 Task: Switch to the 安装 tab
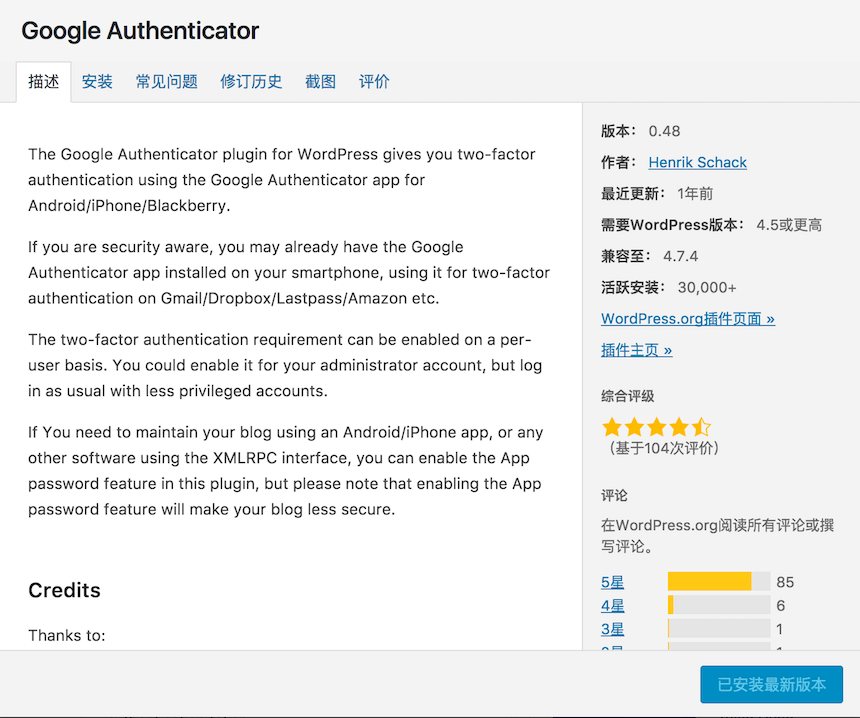click(x=97, y=82)
